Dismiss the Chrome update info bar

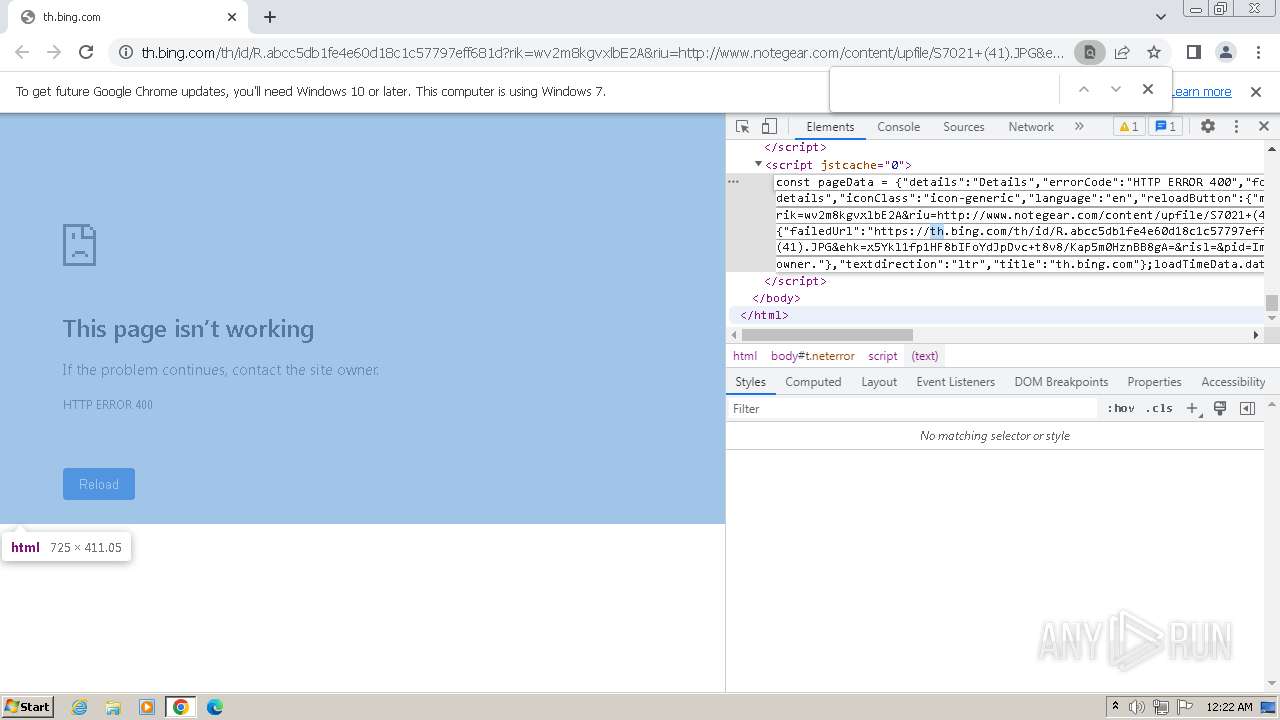point(1256,91)
